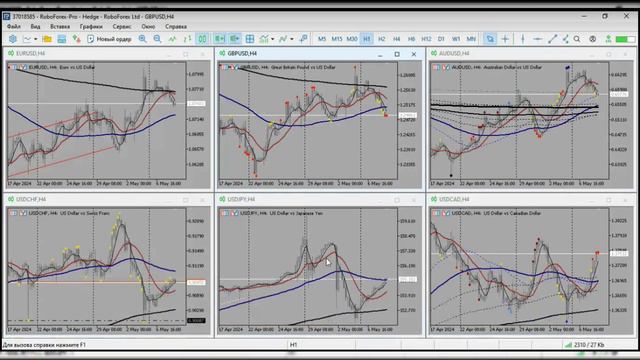This screenshot has width=640, height=360.
Task: Switch chart to bar chart type
Action: coord(187,39)
